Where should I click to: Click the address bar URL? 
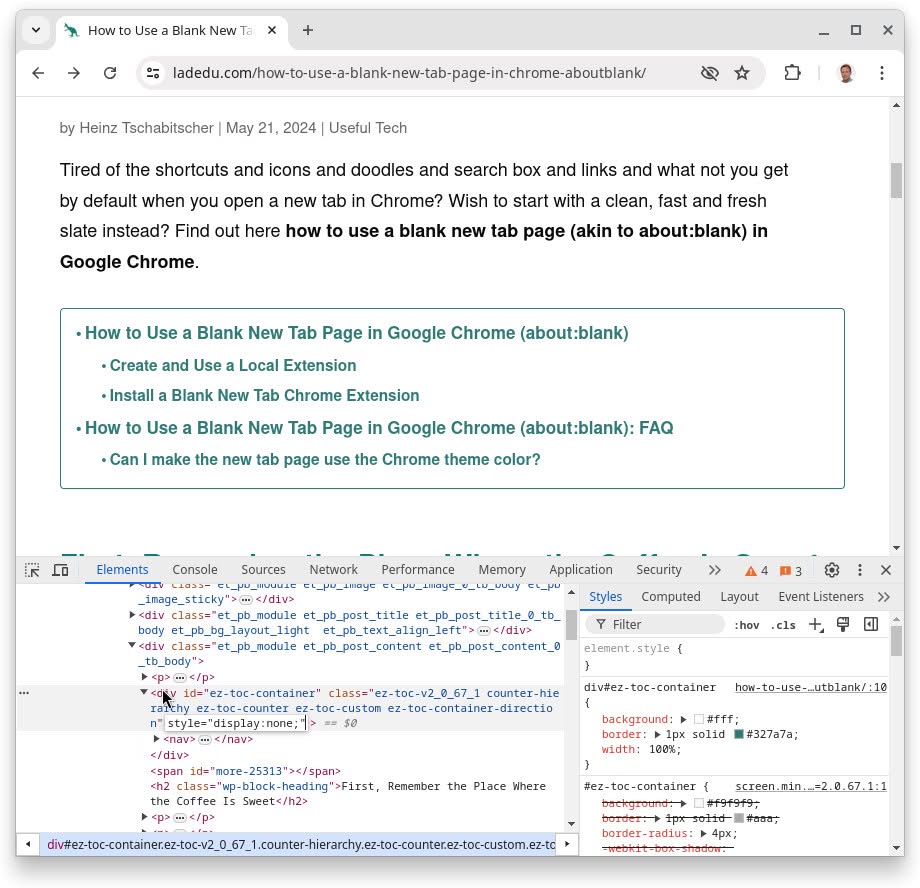click(409, 73)
